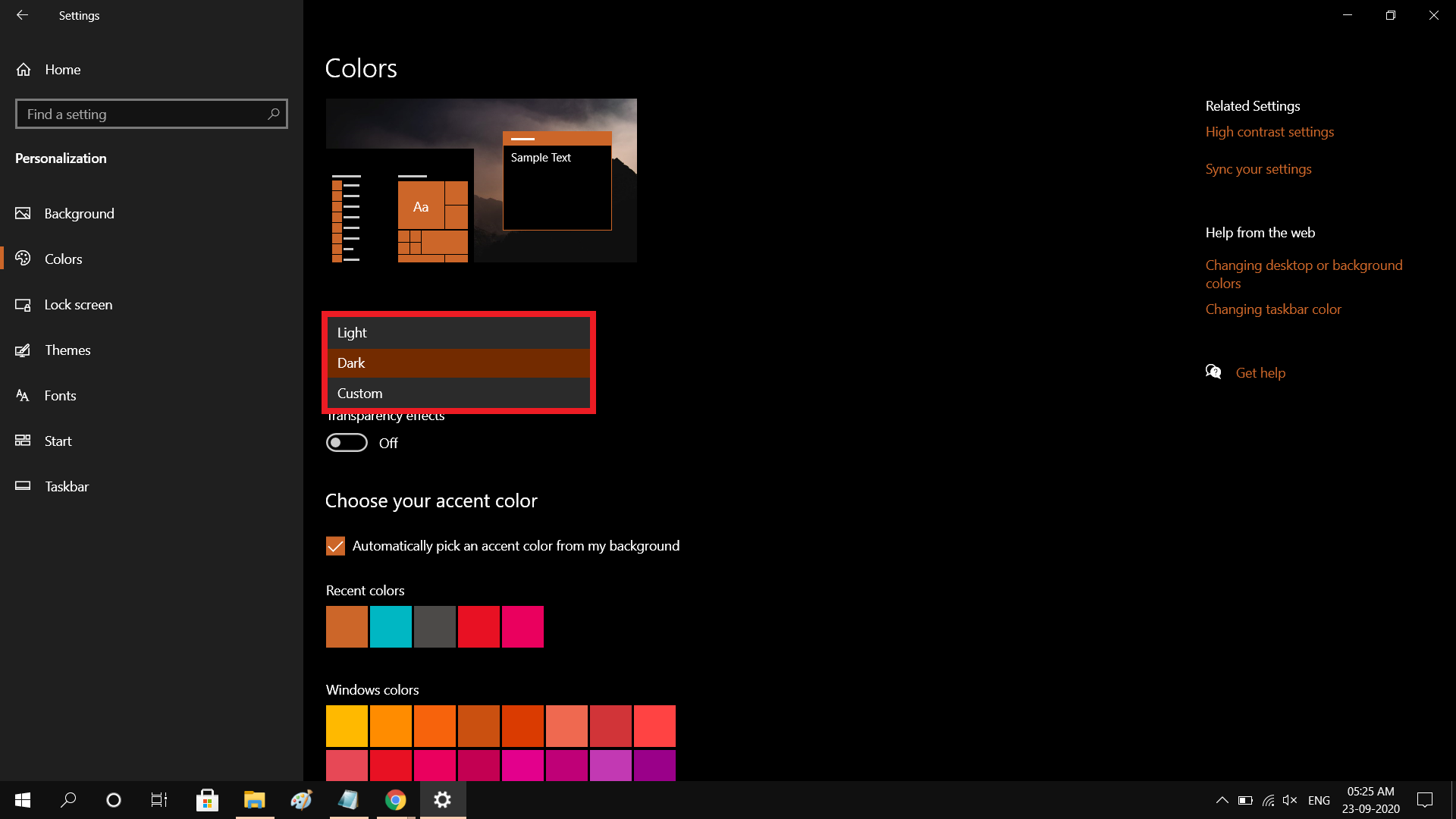This screenshot has width=1456, height=819.
Task: Open Taskbar personalization settings
Action: pyautogui.click(x=67, y=486)
